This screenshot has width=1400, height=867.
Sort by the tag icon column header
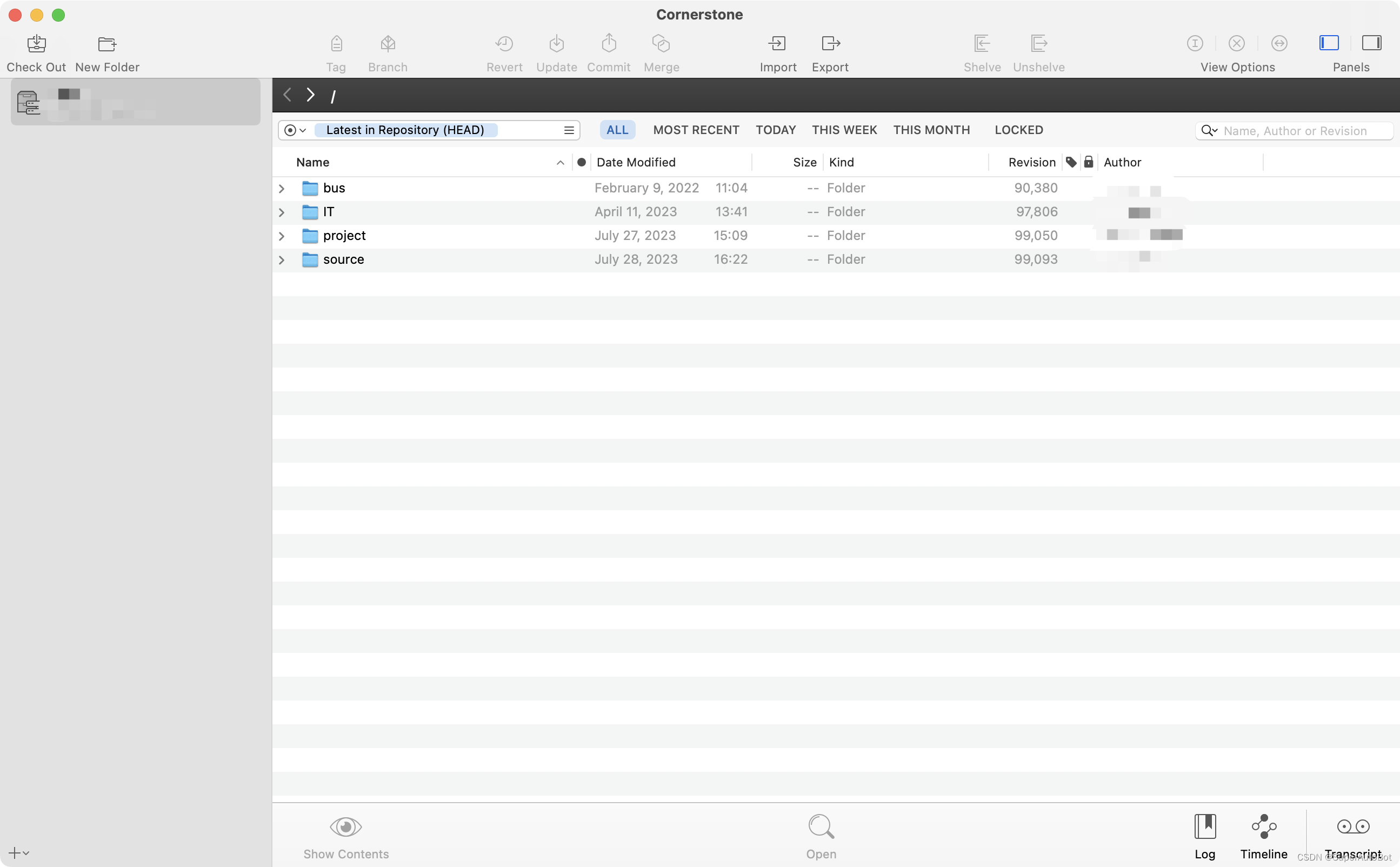1071,162
